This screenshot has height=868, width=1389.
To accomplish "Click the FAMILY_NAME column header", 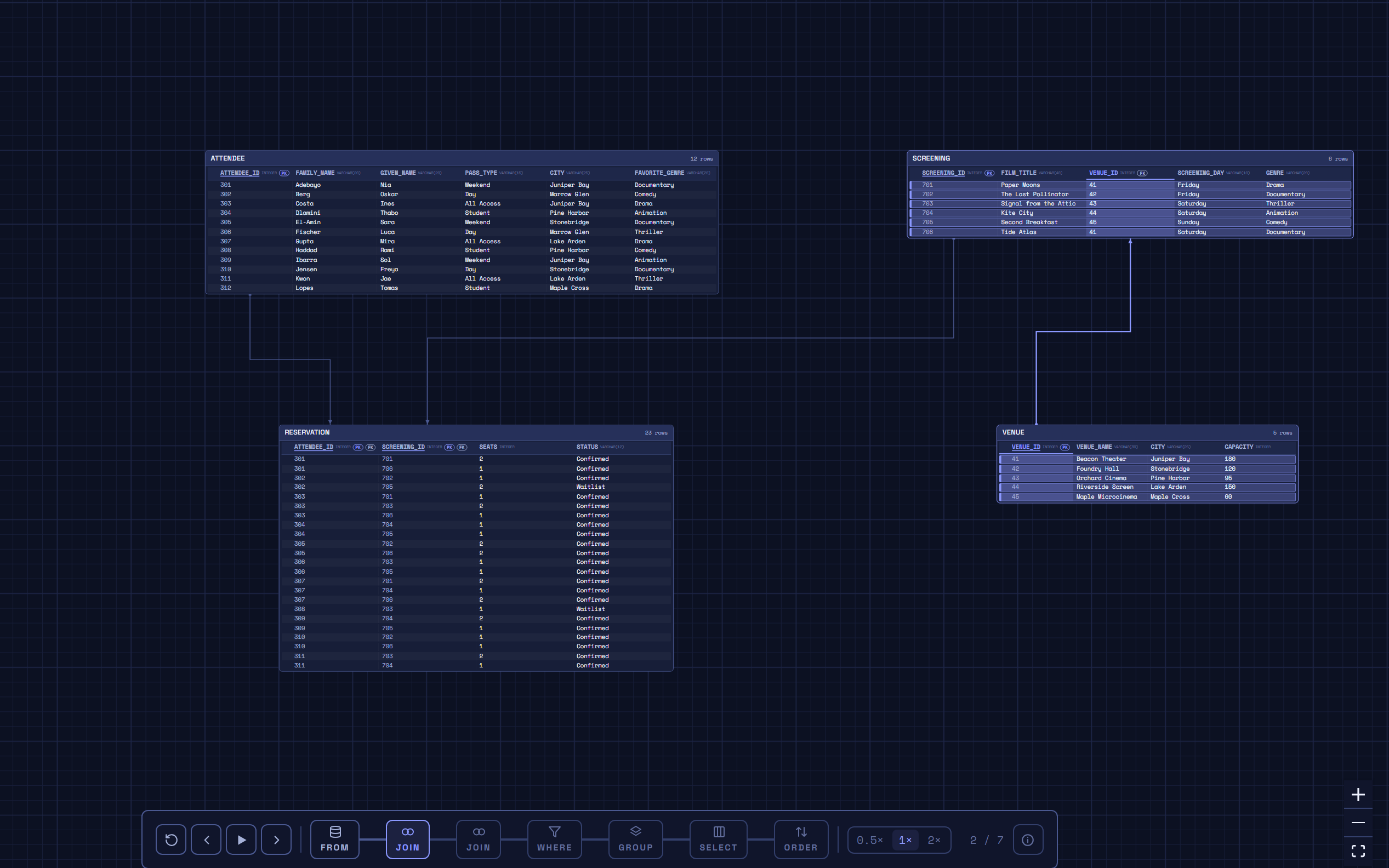I will tap(315, 173).
